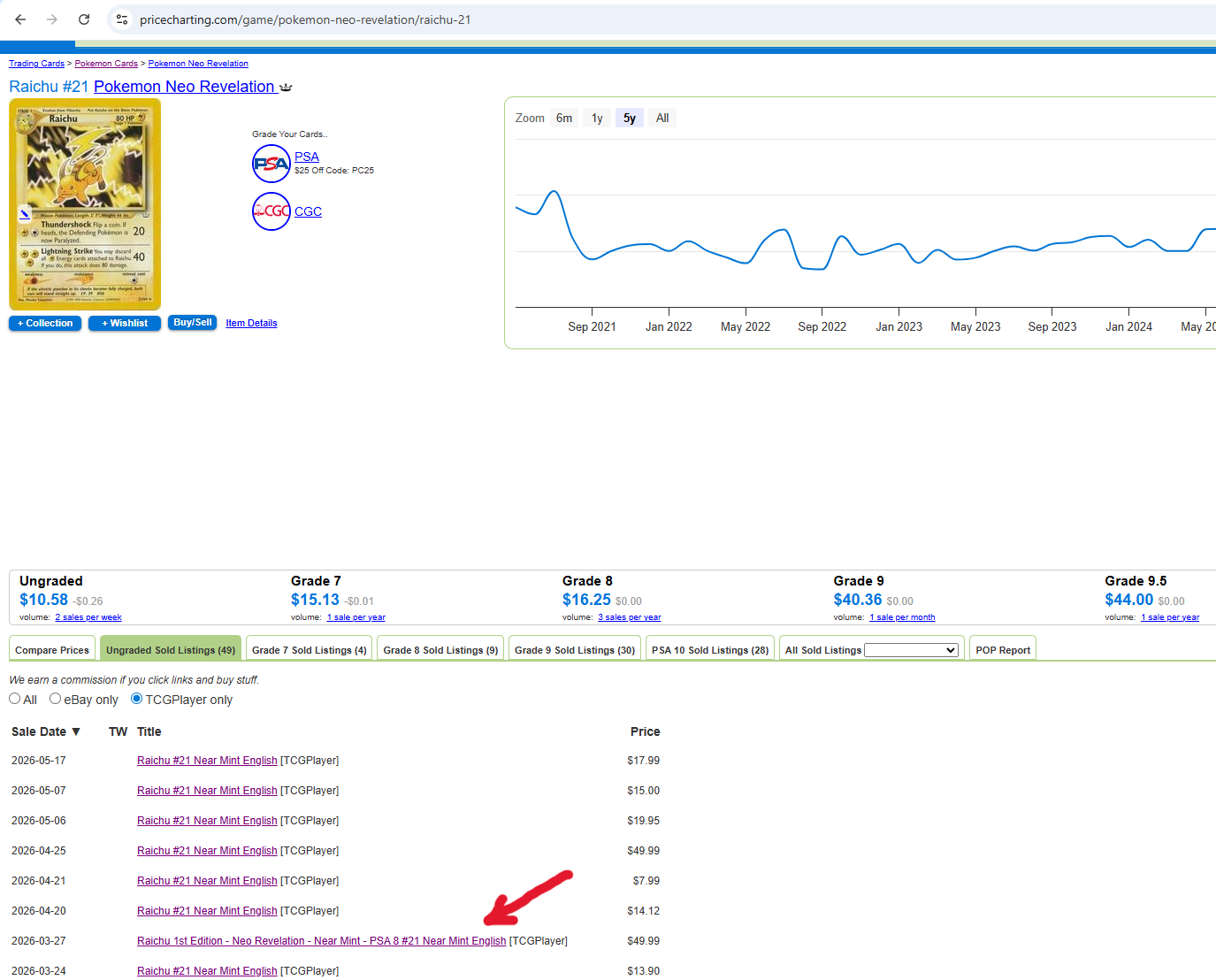Select the eBay only radio button
This screenshot has width=1216, height=980.
click(x=56, y=699)
